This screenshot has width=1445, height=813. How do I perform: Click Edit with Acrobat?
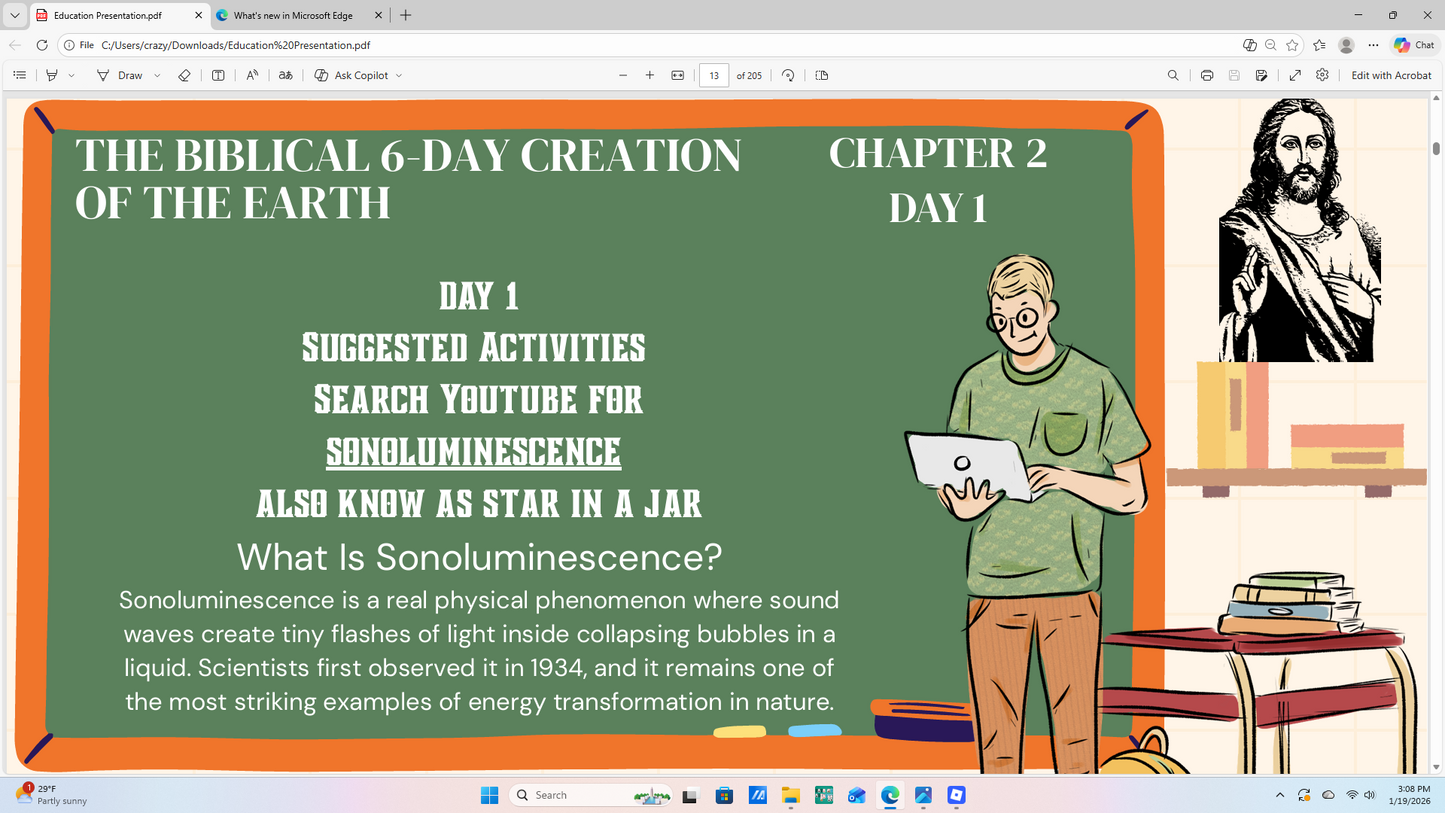1391,75
